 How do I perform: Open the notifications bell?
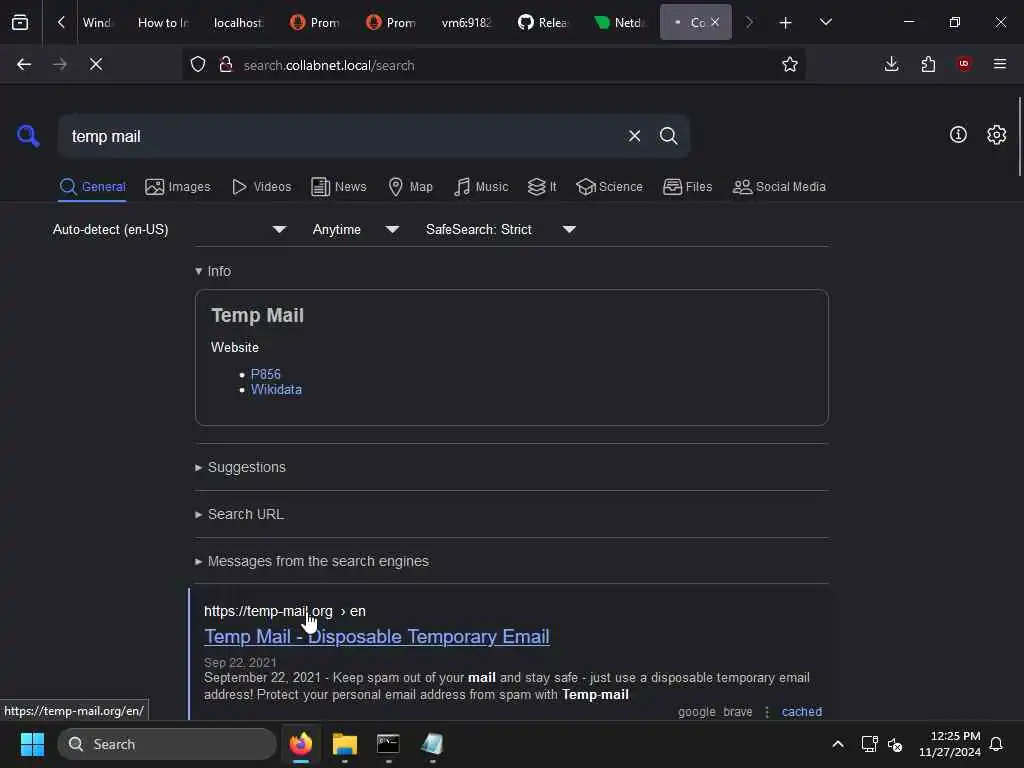996,744
